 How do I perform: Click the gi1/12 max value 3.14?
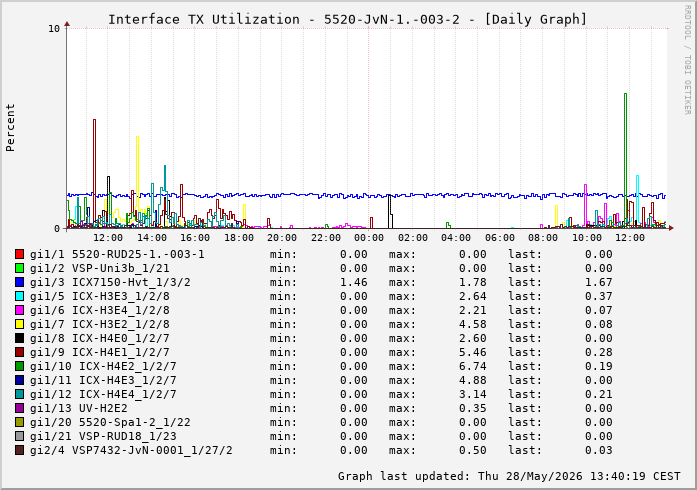tap(473, 394)
